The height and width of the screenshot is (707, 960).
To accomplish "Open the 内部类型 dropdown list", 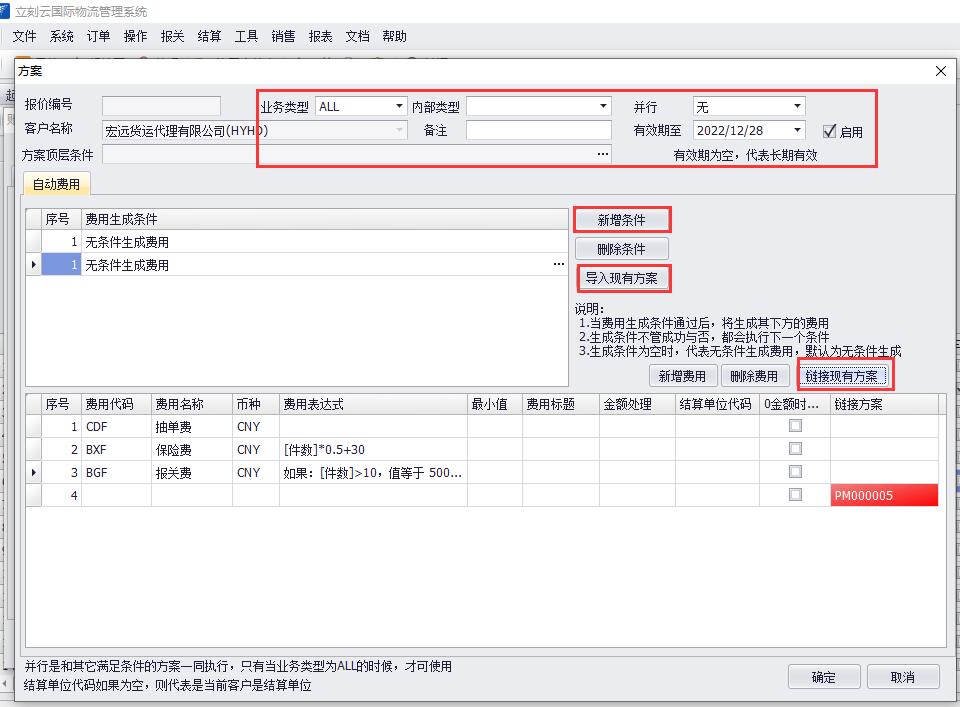I will click(x=603, y=106).
